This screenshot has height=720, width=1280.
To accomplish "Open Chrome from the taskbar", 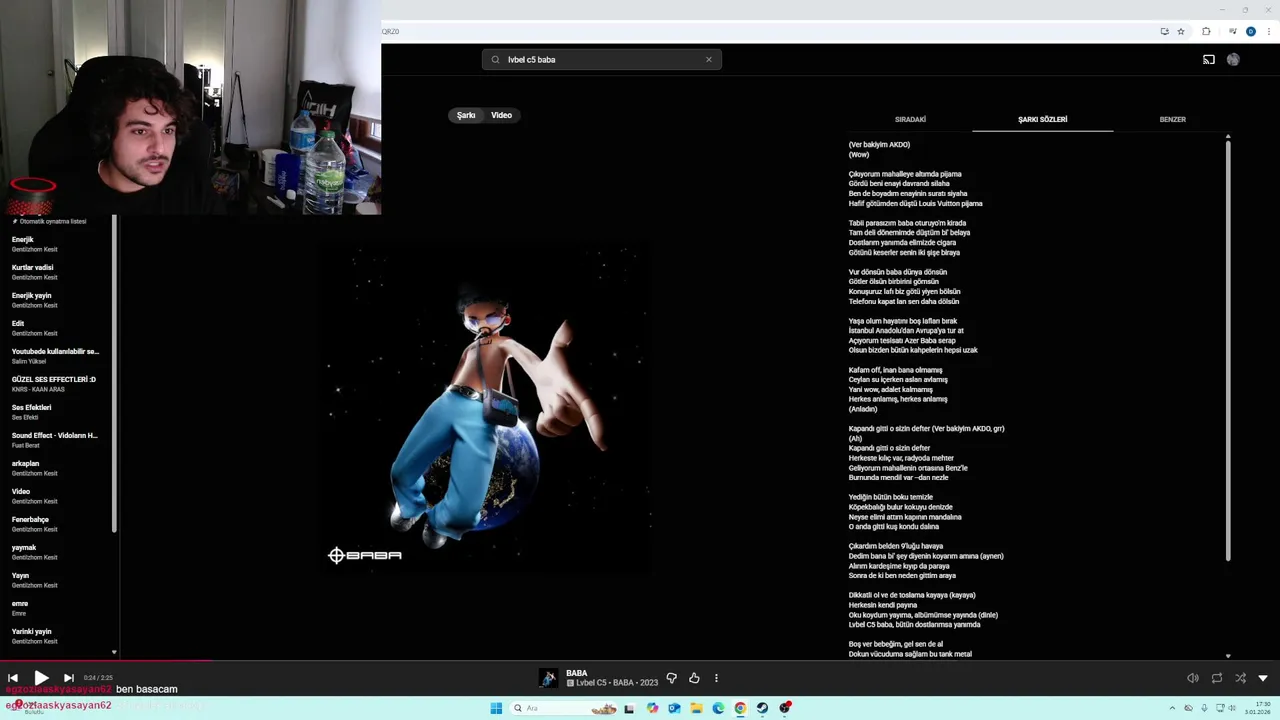I will click(x=740, y=708).
